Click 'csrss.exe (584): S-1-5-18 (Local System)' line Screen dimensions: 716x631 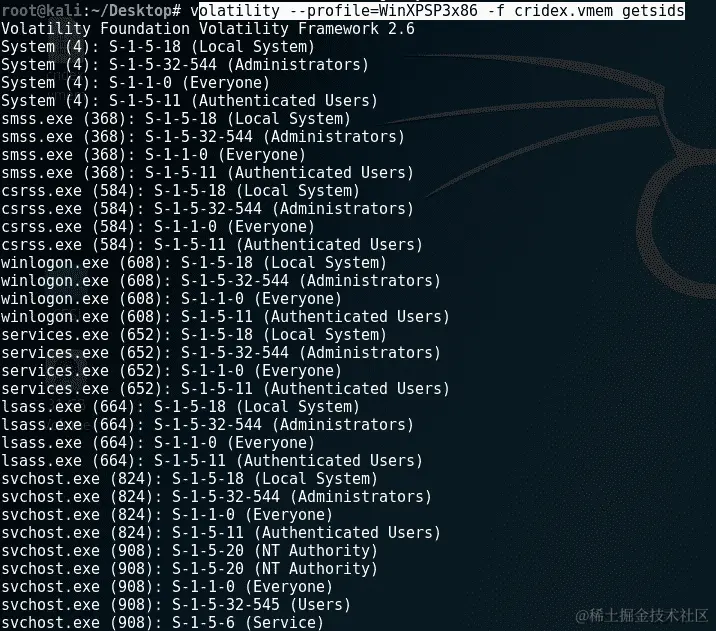tap(180, 190)
